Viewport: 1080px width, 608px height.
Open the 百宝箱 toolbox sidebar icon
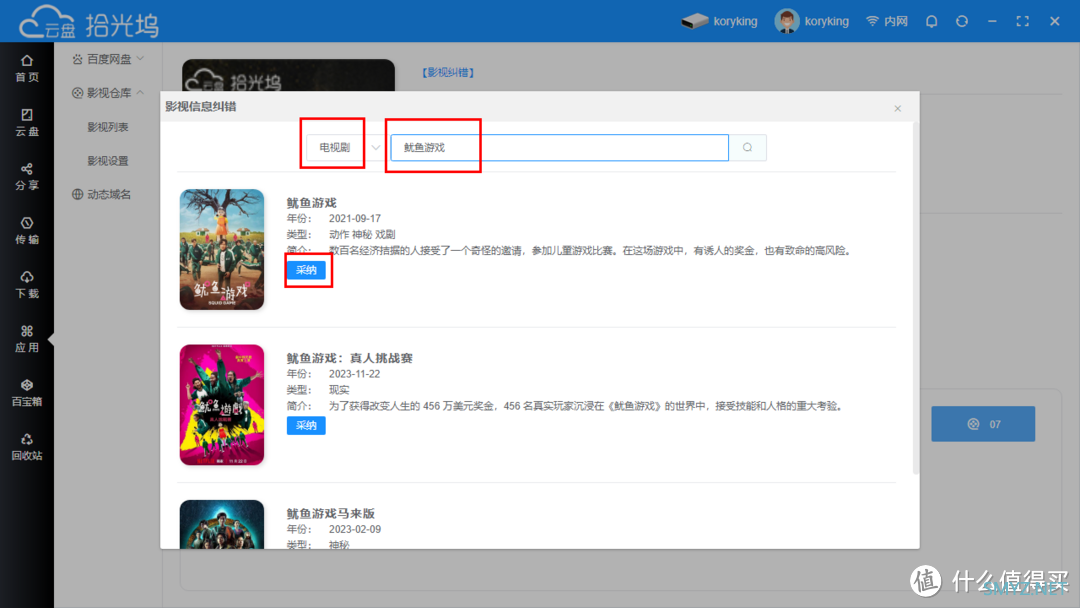26,392
